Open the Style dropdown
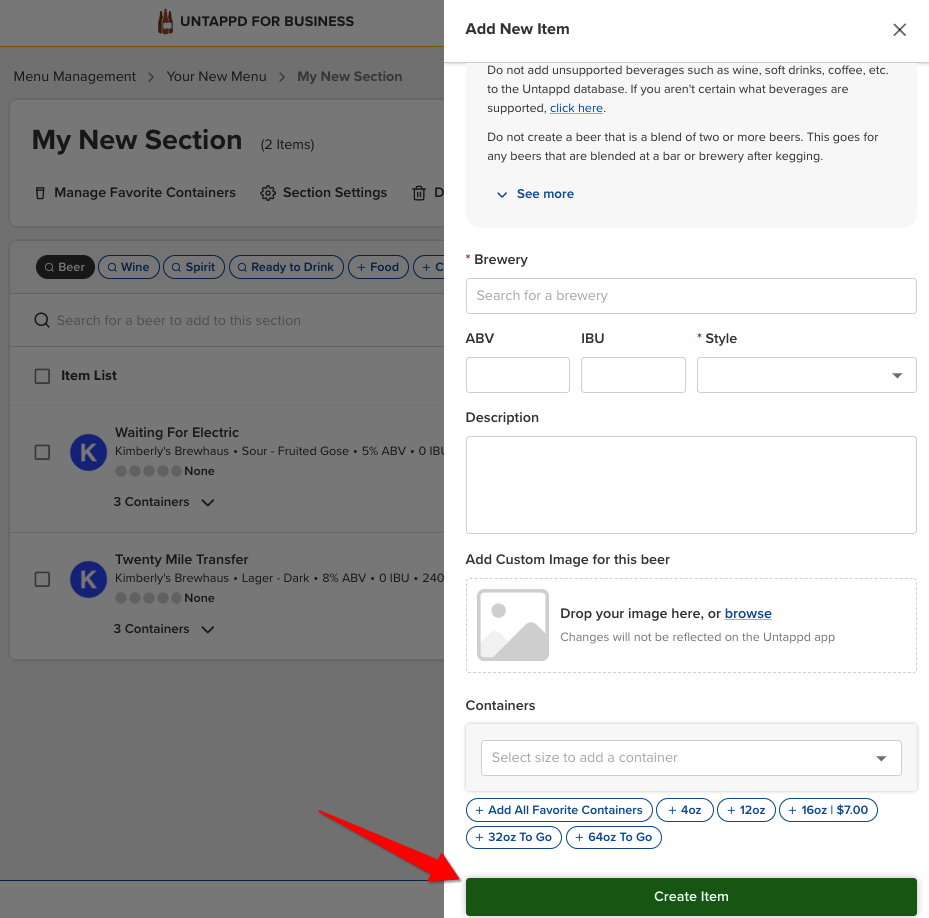This screenshot has width=929, height=918. 806,375
